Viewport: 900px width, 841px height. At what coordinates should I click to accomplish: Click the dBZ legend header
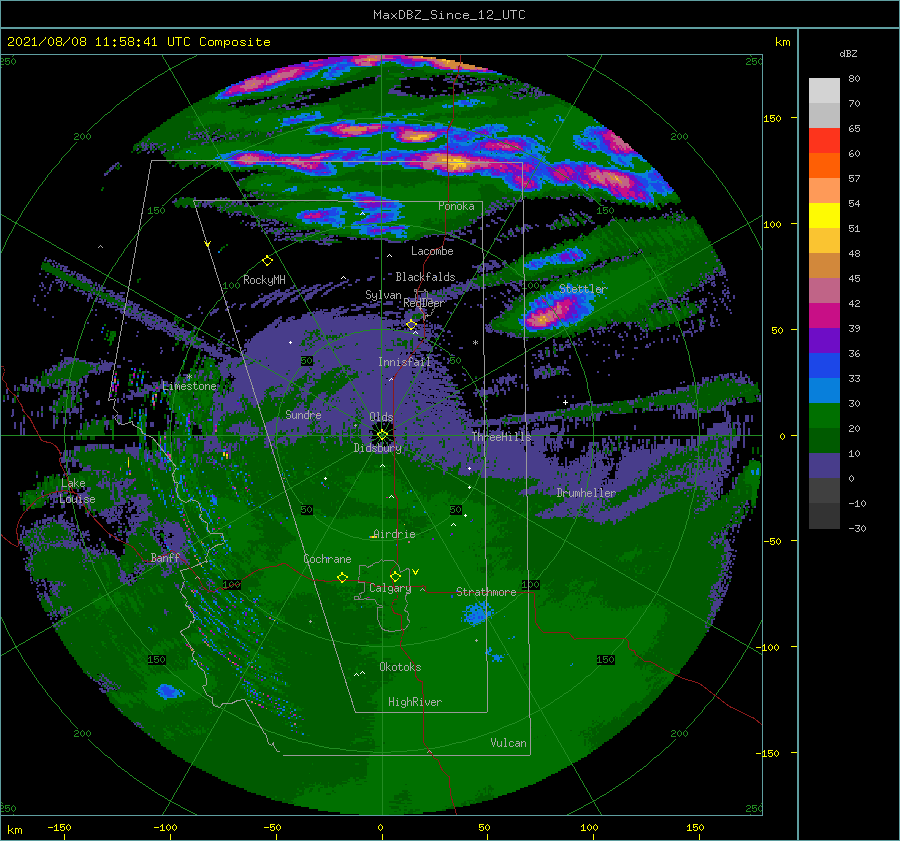tap(848, 53)
